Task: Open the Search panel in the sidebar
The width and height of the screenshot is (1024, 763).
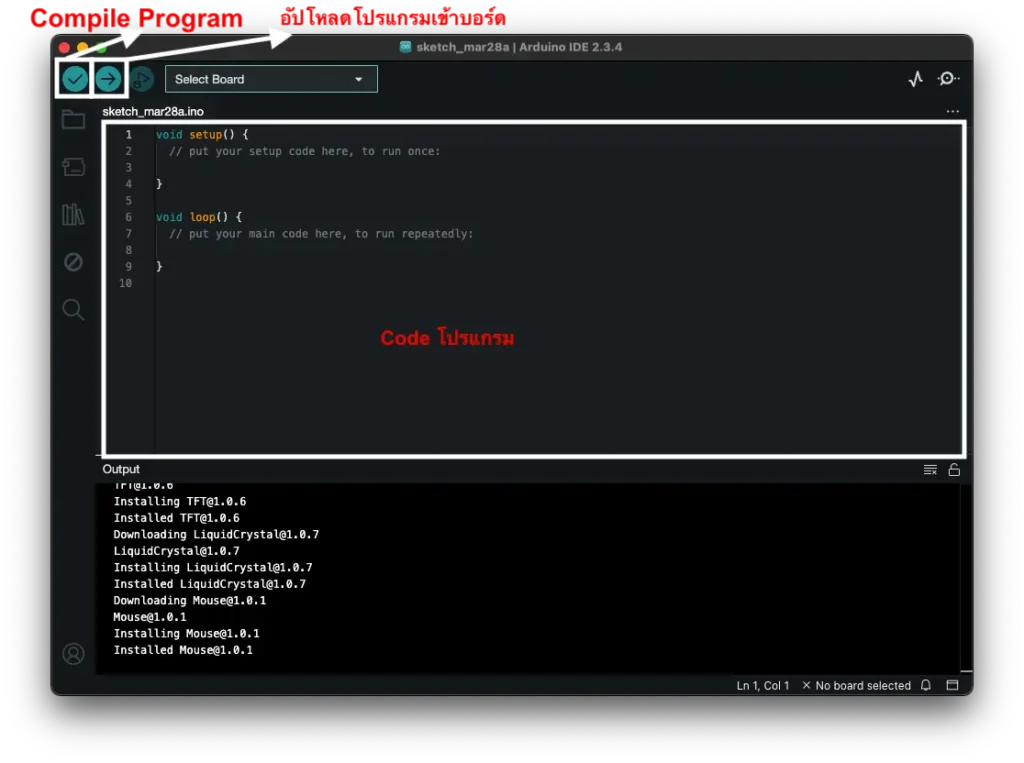Action: (73, 310)
